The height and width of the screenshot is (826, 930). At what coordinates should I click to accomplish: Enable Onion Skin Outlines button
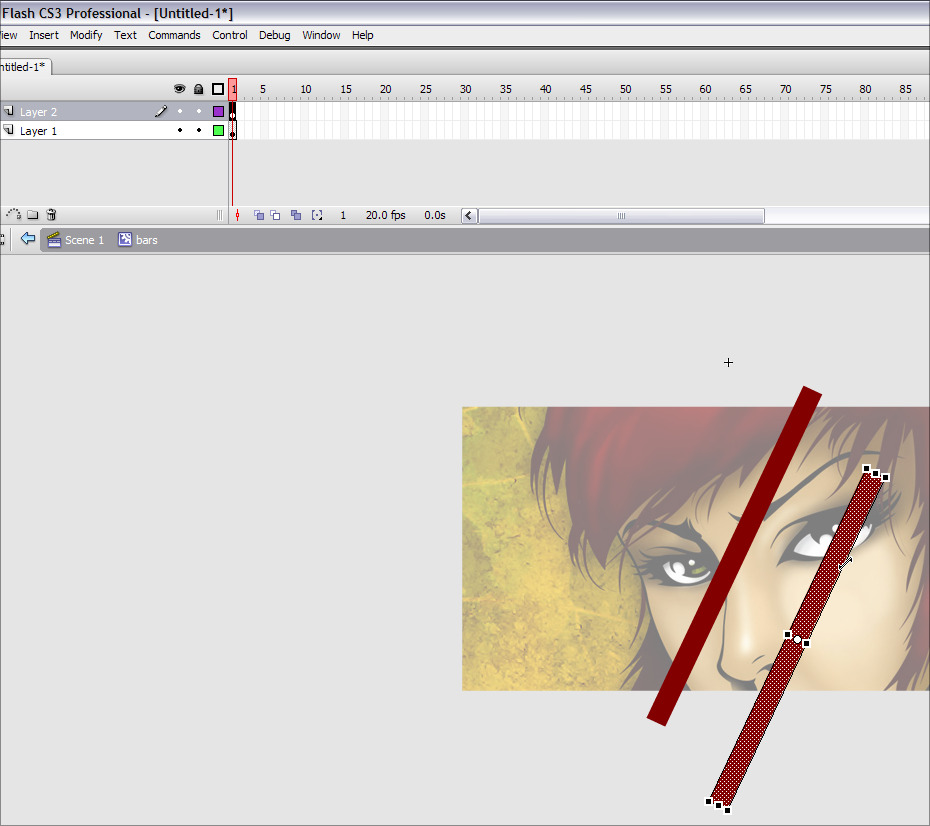[x=276, y=215]
